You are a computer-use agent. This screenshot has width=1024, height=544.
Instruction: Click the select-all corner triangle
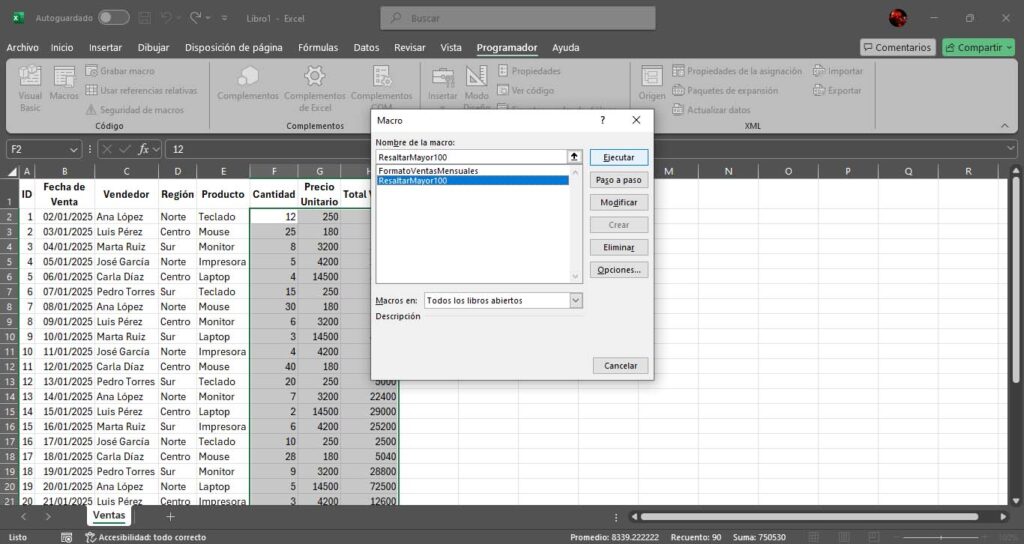coord(12,172)
